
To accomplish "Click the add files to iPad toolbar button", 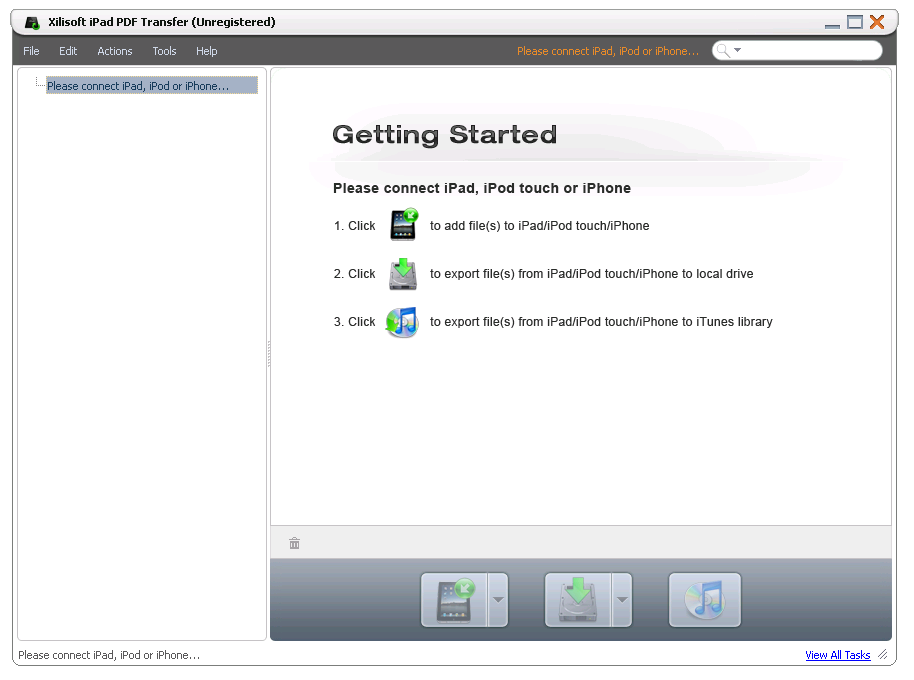I will tap(454, 600).
